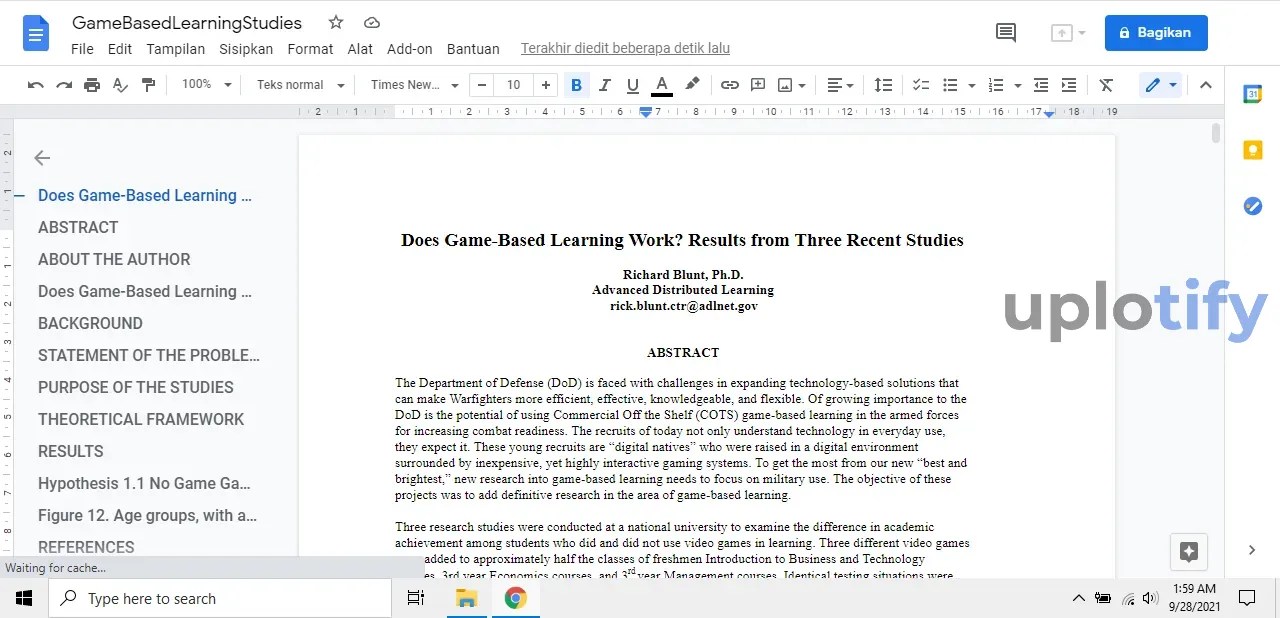Toggle bold formatting off
This screenshot has height=618, width=1280.
pos(576,85)
